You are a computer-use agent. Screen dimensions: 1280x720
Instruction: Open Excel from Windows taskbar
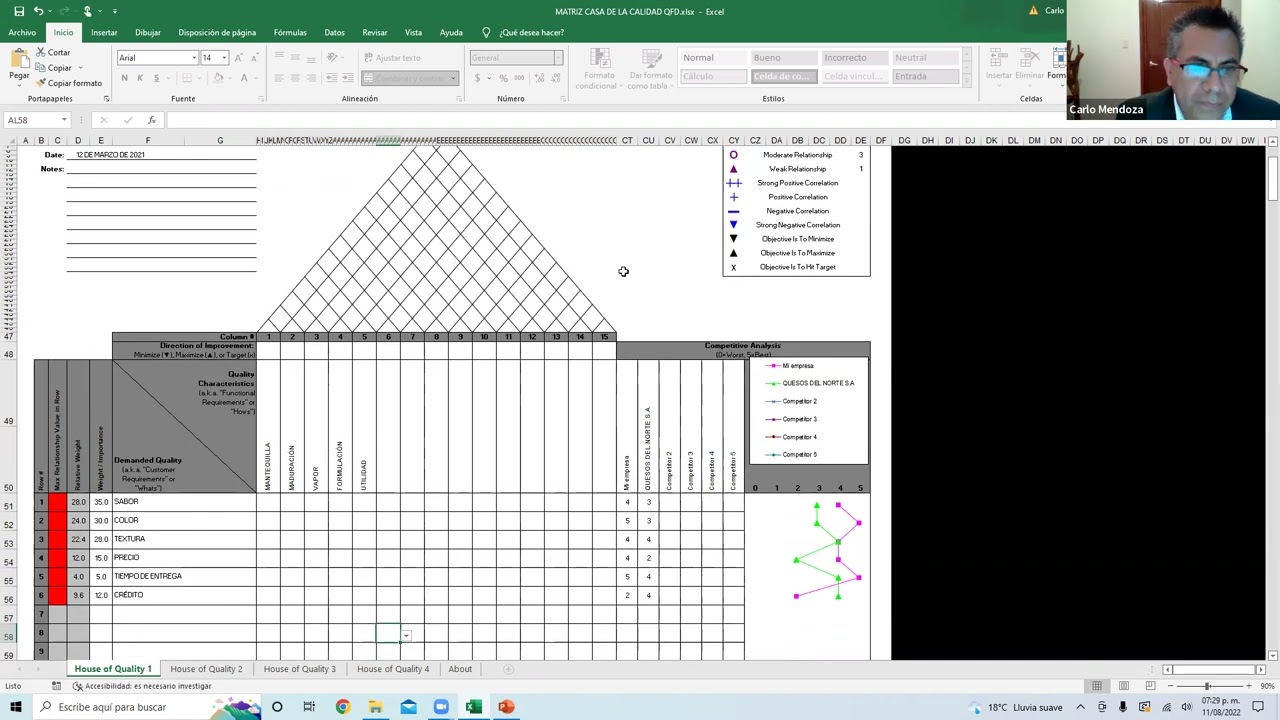coord(473,707)
